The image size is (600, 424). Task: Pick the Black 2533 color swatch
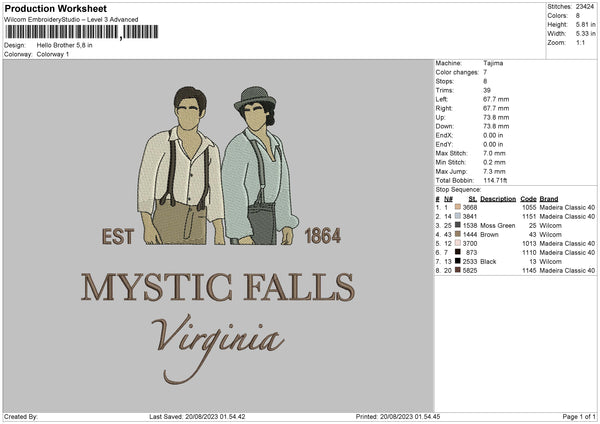[x=458, y=261]
